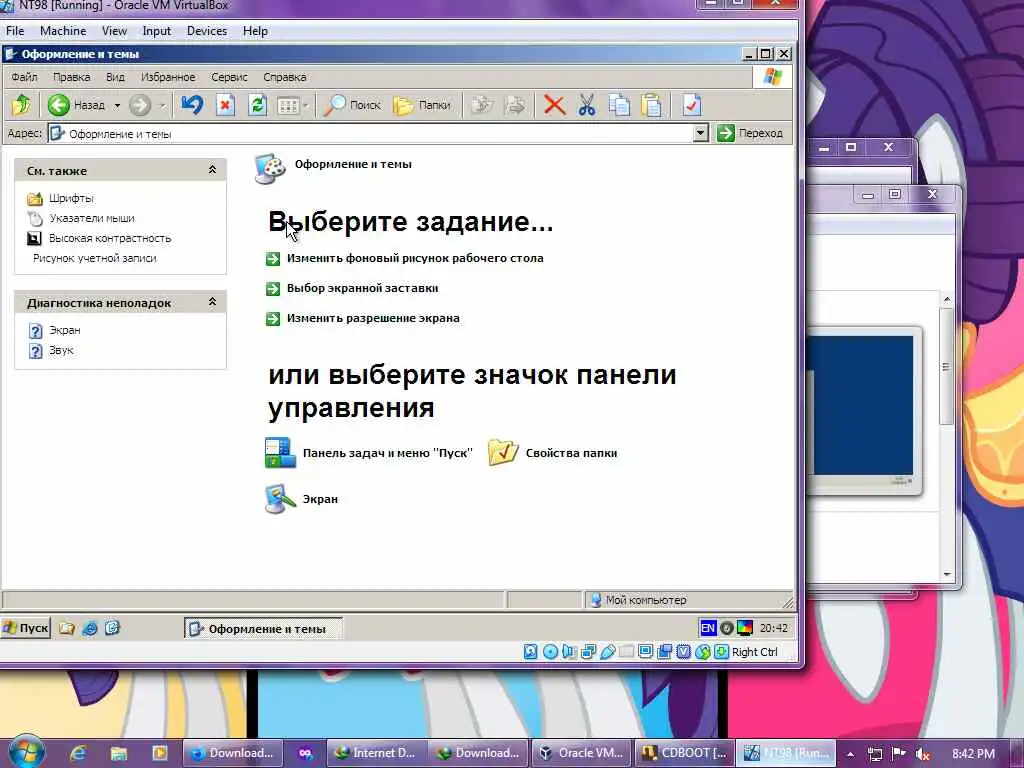Click the Оформление и темы taskbar button
This screenshot has width=1024, height=768.
click(x=263, y=629)
